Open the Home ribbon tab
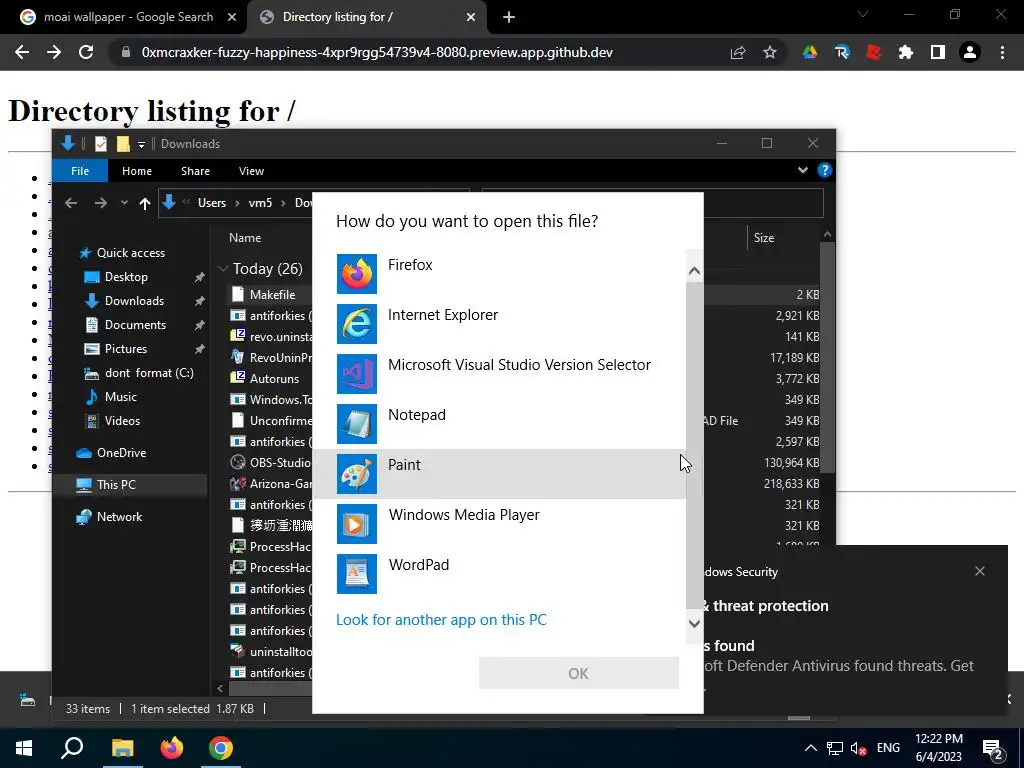Screen dimensions: 1024x768 (x=136, y=171)
